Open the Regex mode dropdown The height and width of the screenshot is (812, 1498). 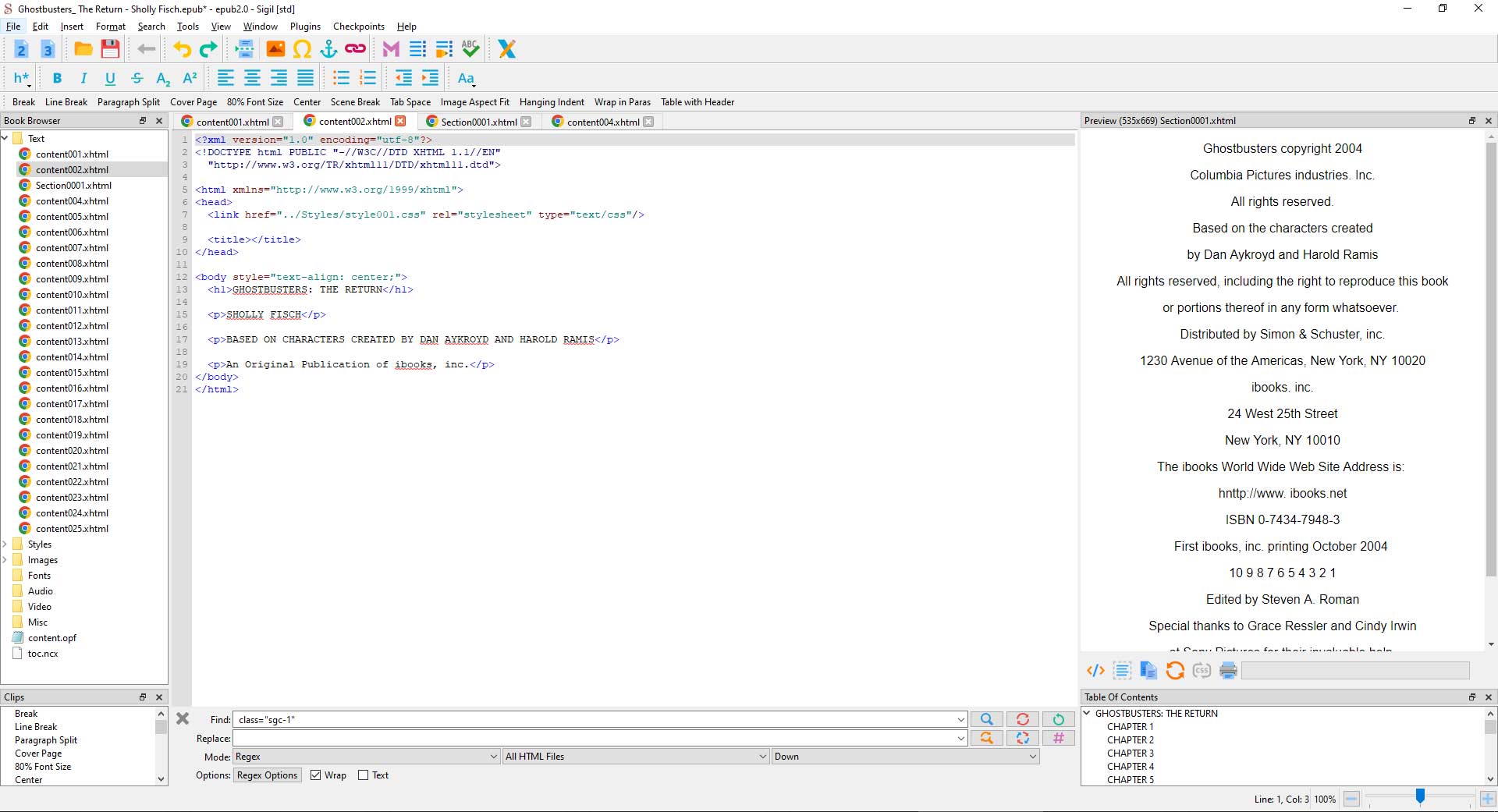click(x=366, y=757)
